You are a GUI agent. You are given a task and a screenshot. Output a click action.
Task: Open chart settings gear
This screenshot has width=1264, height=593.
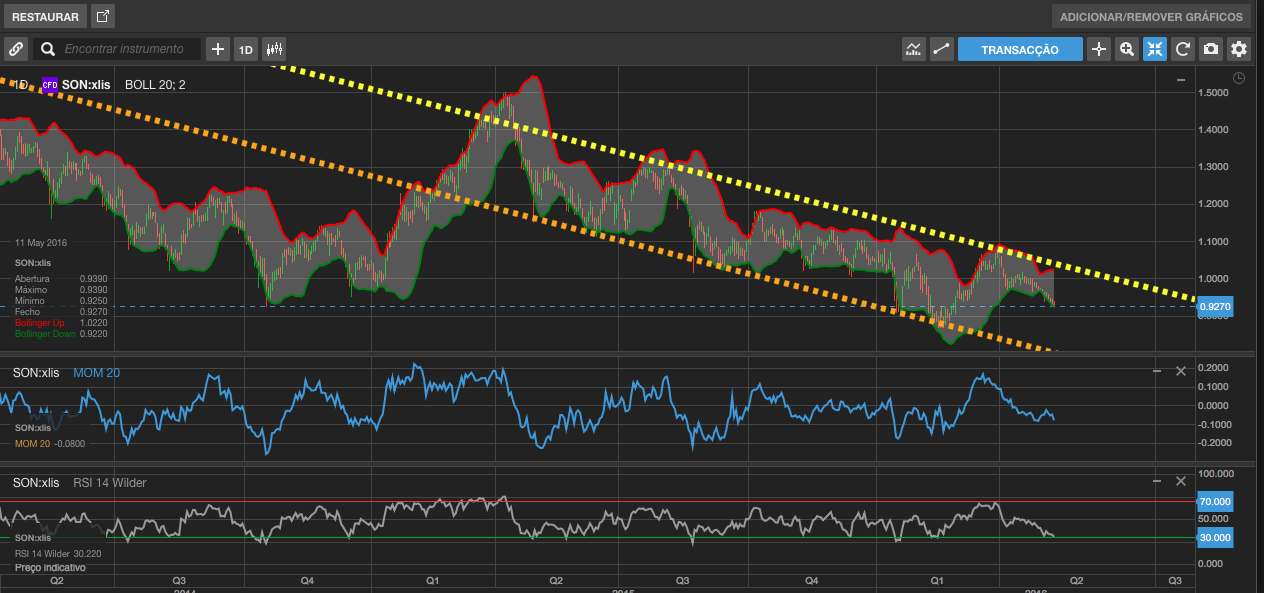click(x=1239, y=49)
